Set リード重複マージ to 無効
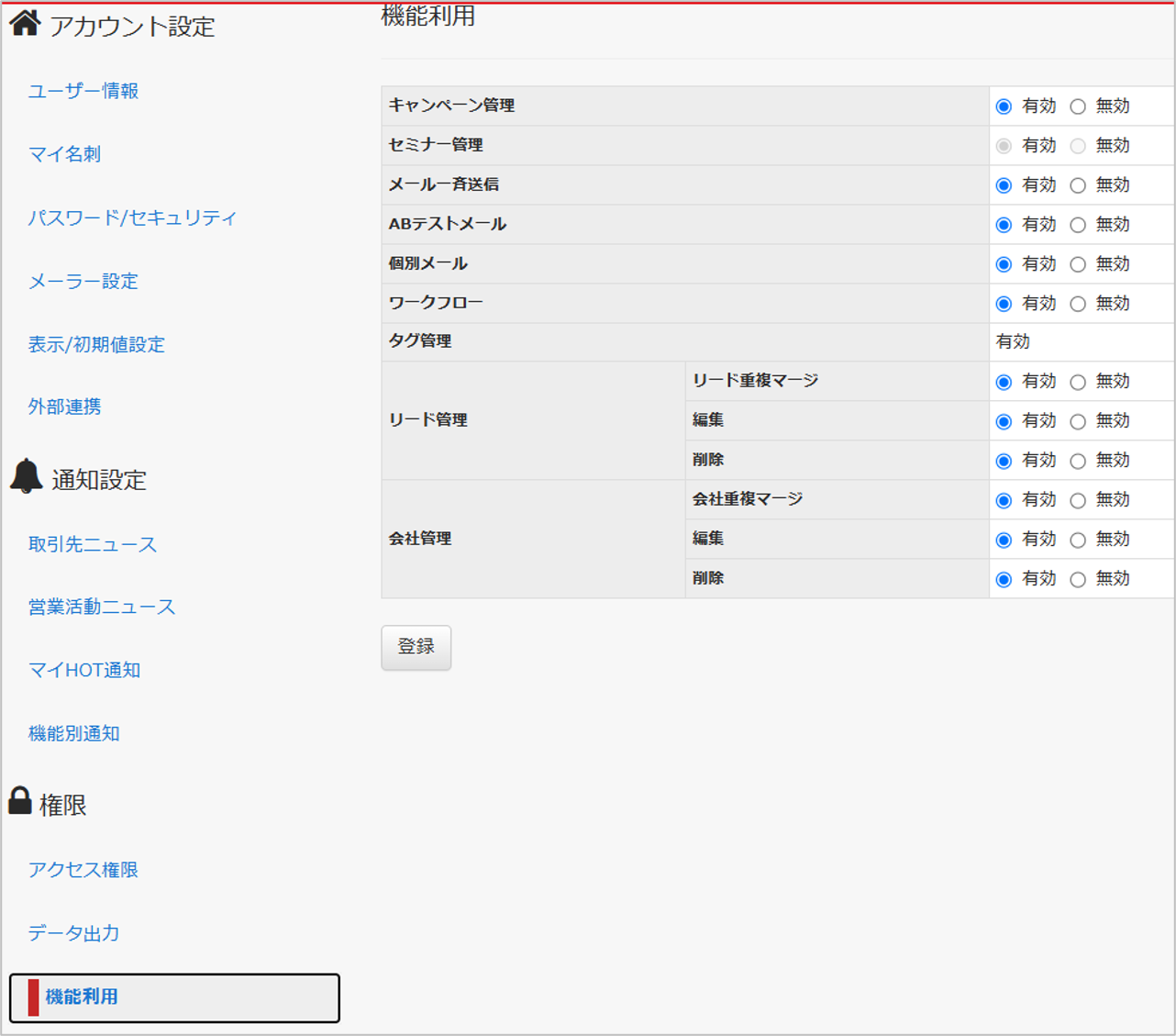The width and height of the screenshot is (1176, 1036). click(1078, 382)
